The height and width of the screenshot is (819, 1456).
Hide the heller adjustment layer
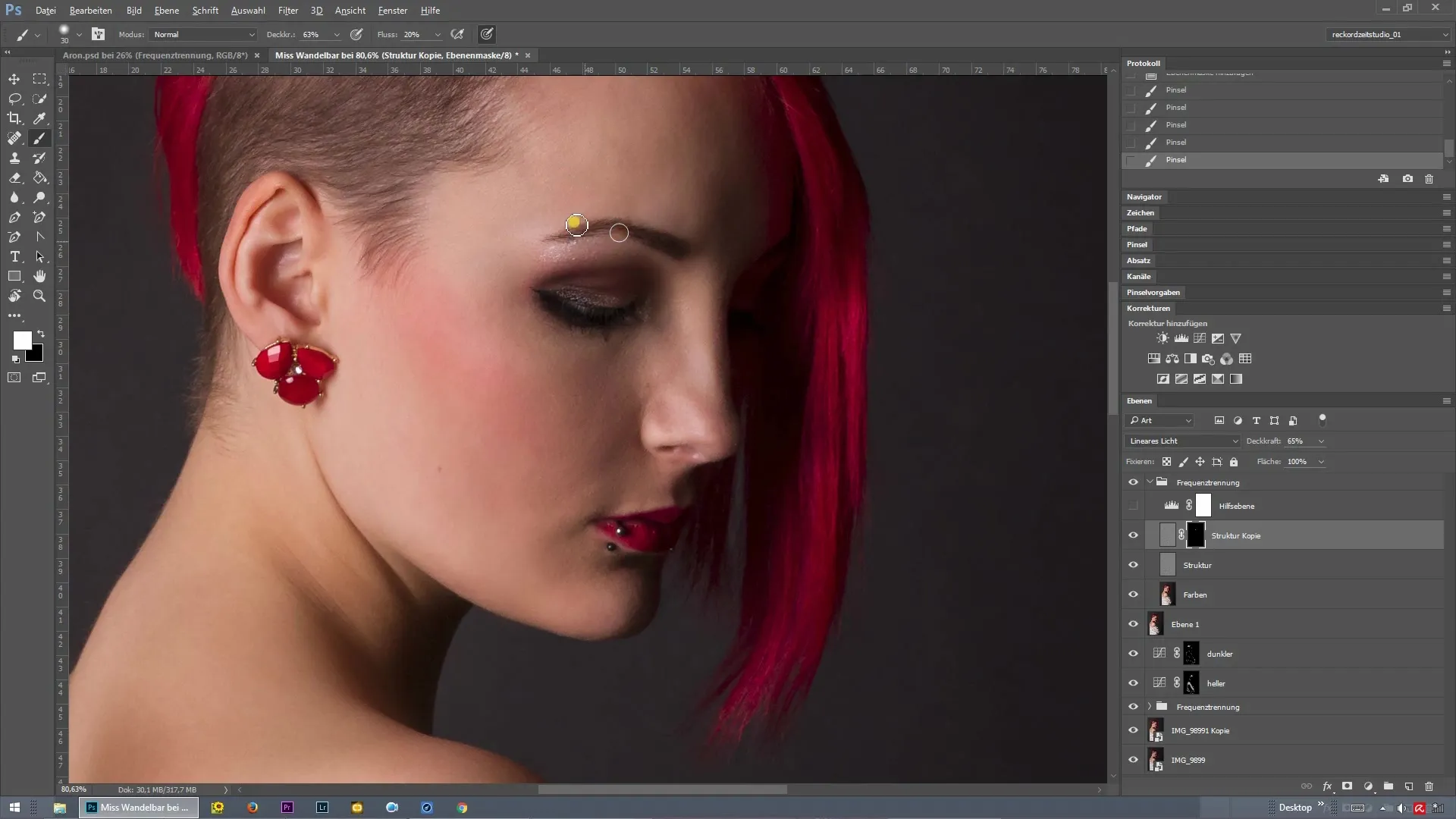pyautogui.click(x=1133, y=683)
